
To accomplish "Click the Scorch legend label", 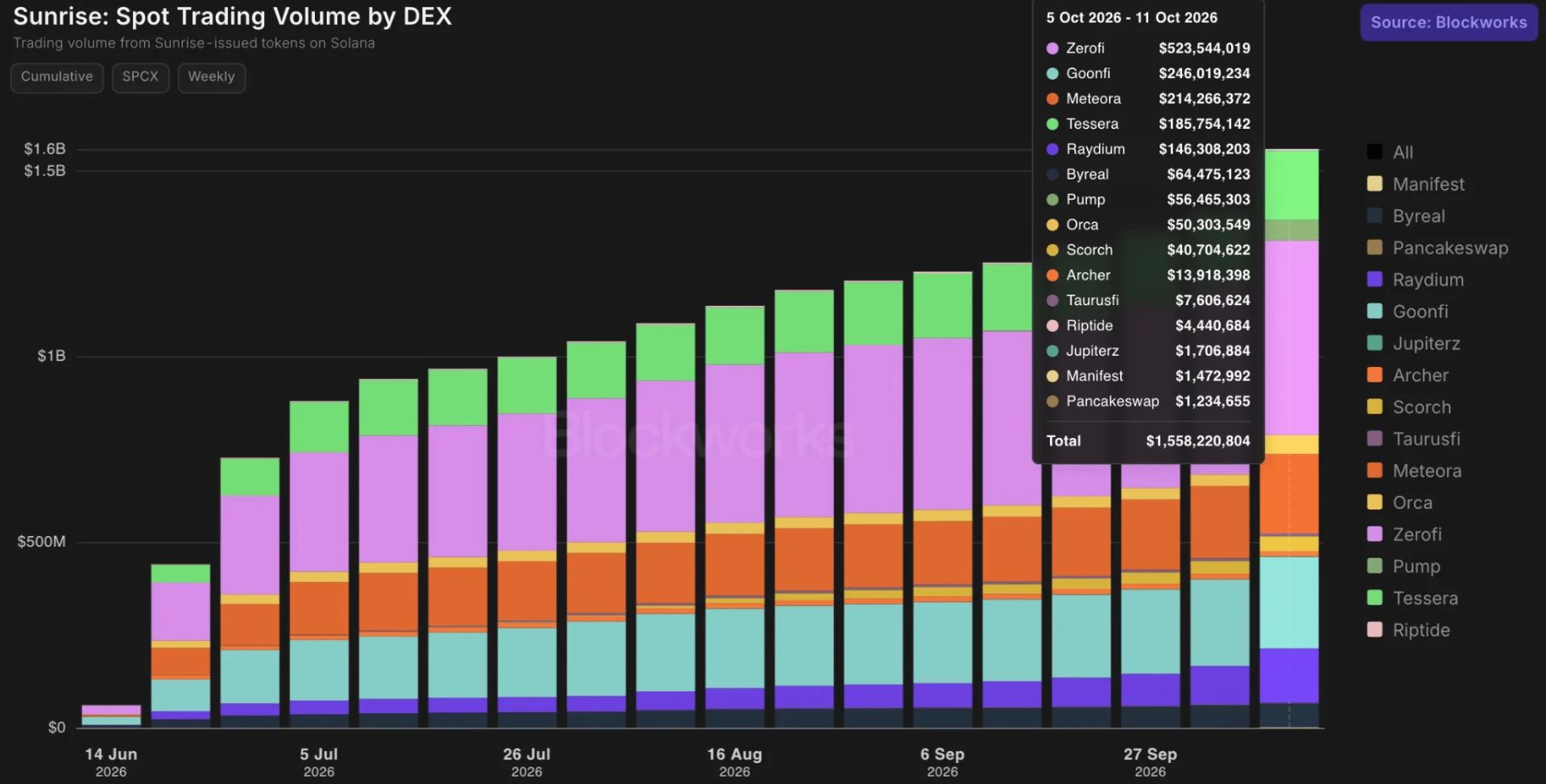I will (x=1422, y=407).
